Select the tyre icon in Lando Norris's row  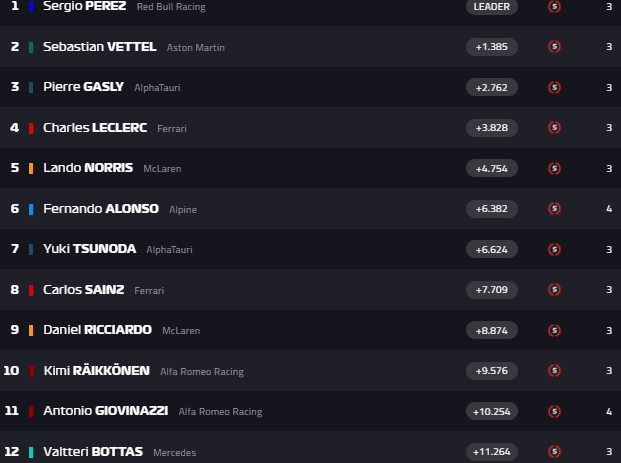click(x=555, y=168)
